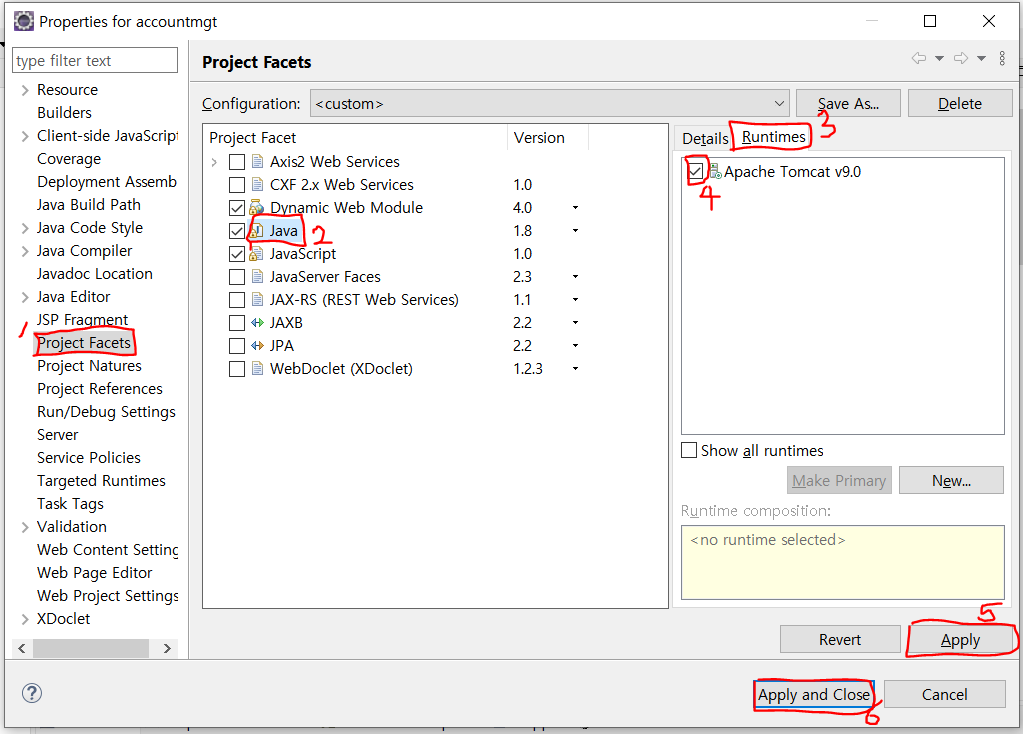Open Java version 1.8 dropdown
The height and width of the screenshot is (734, 1023).
tap(575, 230)
